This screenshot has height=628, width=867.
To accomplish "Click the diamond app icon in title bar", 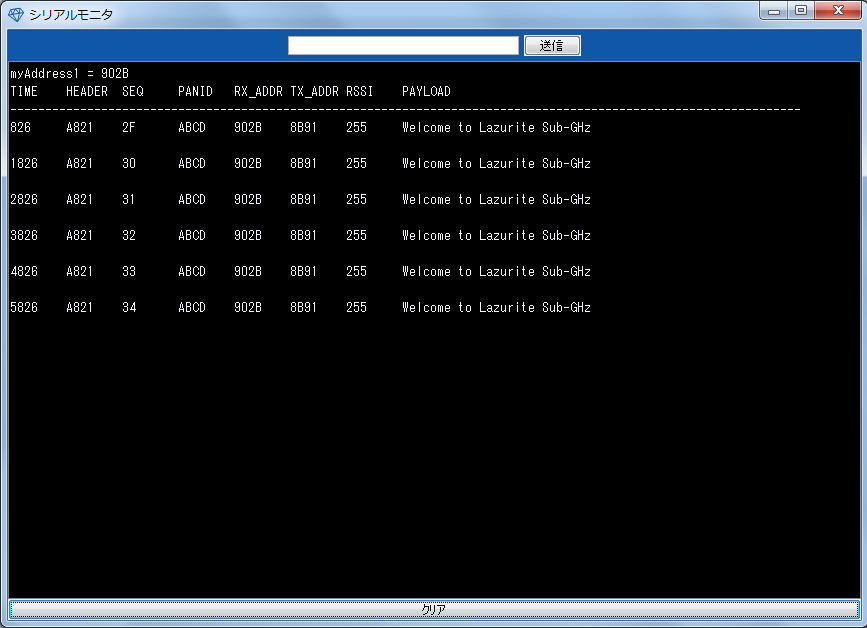I will [16, 14].
